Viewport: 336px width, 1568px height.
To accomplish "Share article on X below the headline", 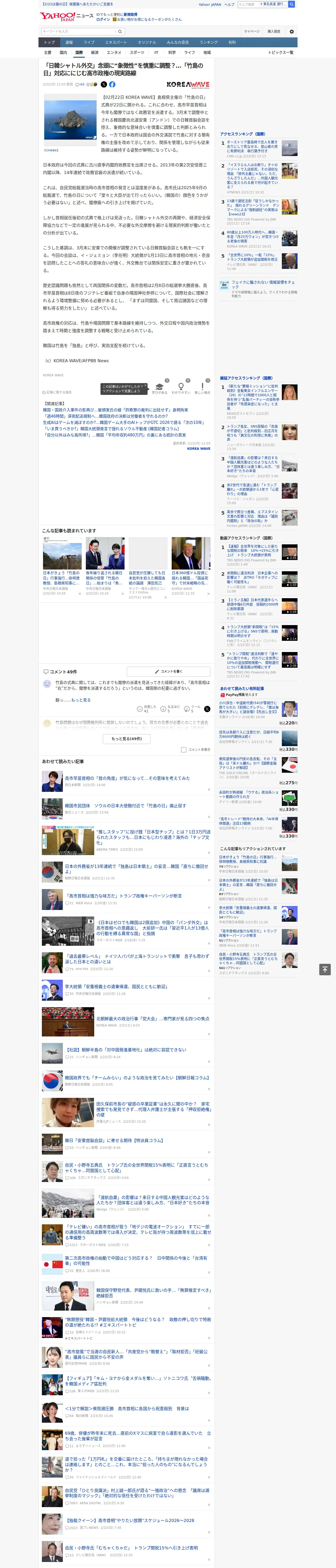I will [104, 85].
